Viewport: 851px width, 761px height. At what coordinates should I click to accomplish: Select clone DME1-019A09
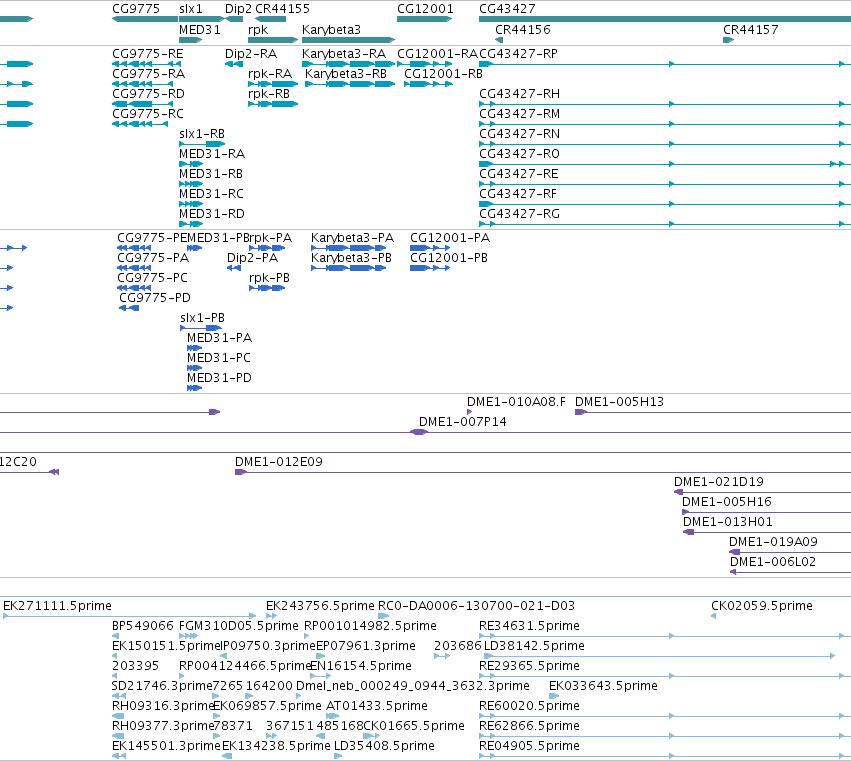click(x=790, y=553)
